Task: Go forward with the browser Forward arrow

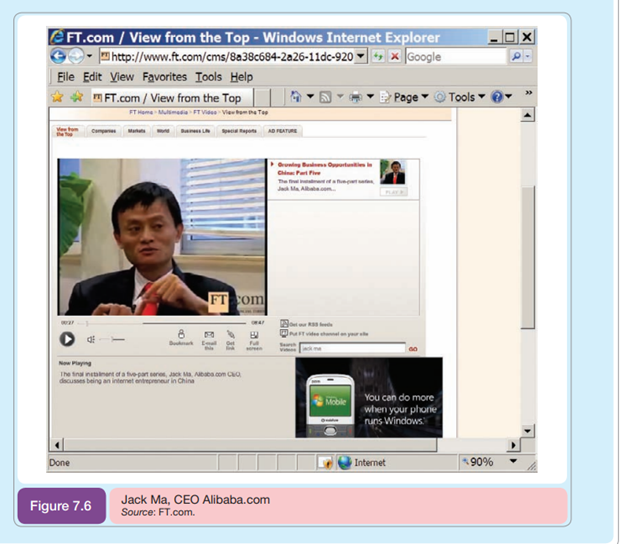Action: point(76,56)
